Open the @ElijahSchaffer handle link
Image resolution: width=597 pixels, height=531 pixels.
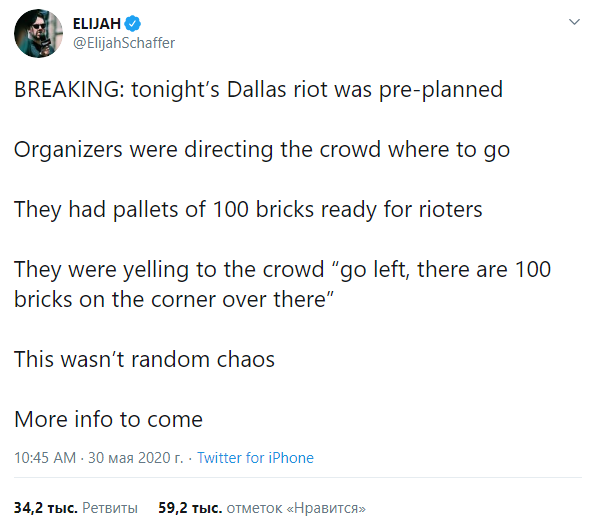124,43
